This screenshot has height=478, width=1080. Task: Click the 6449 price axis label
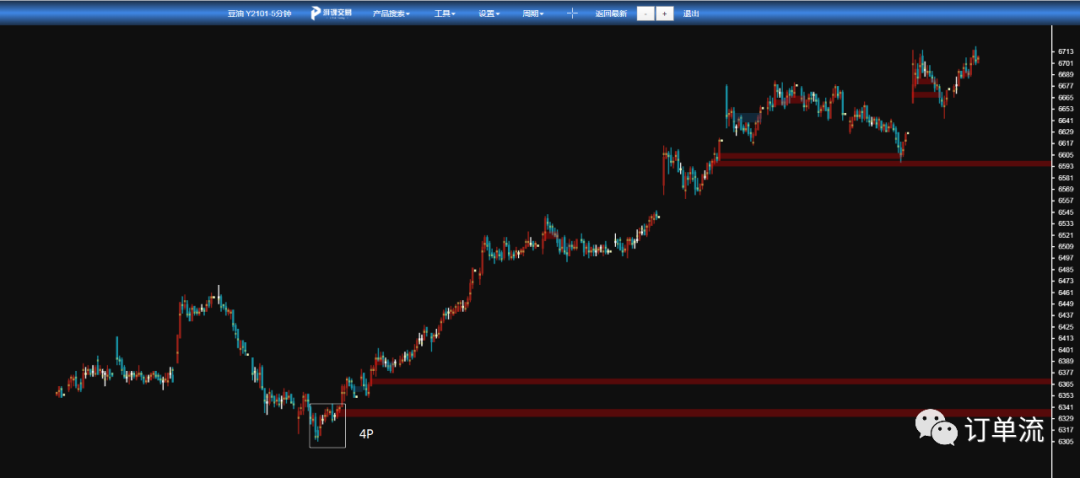1065,303
